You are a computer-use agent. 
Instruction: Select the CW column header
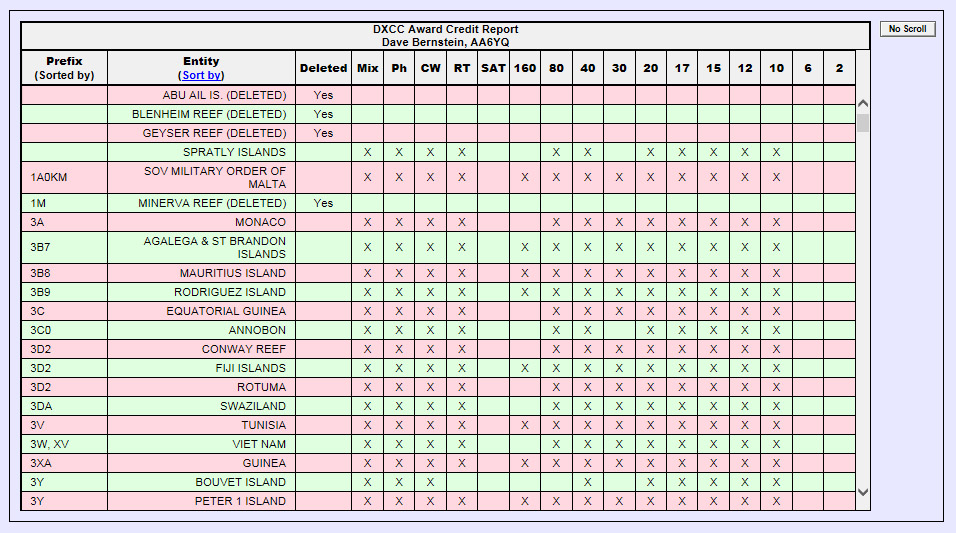430,68
